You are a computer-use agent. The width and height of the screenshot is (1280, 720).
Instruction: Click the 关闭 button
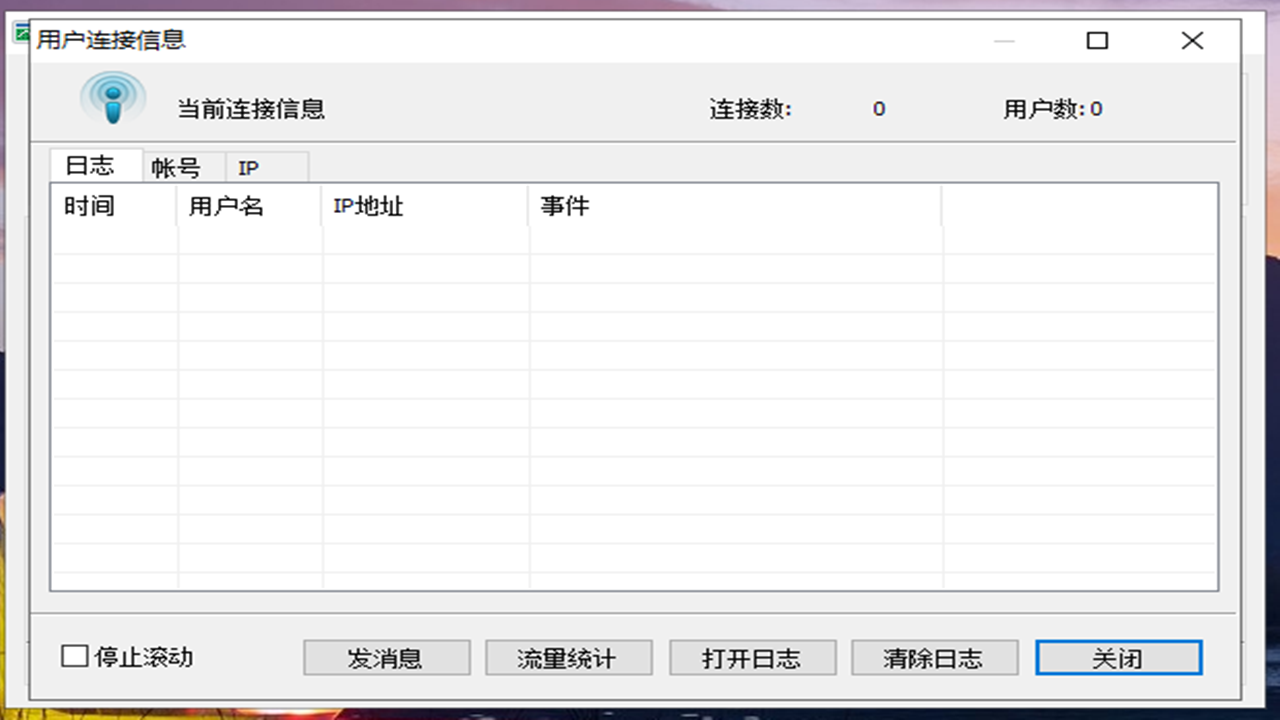point(1118,657)
